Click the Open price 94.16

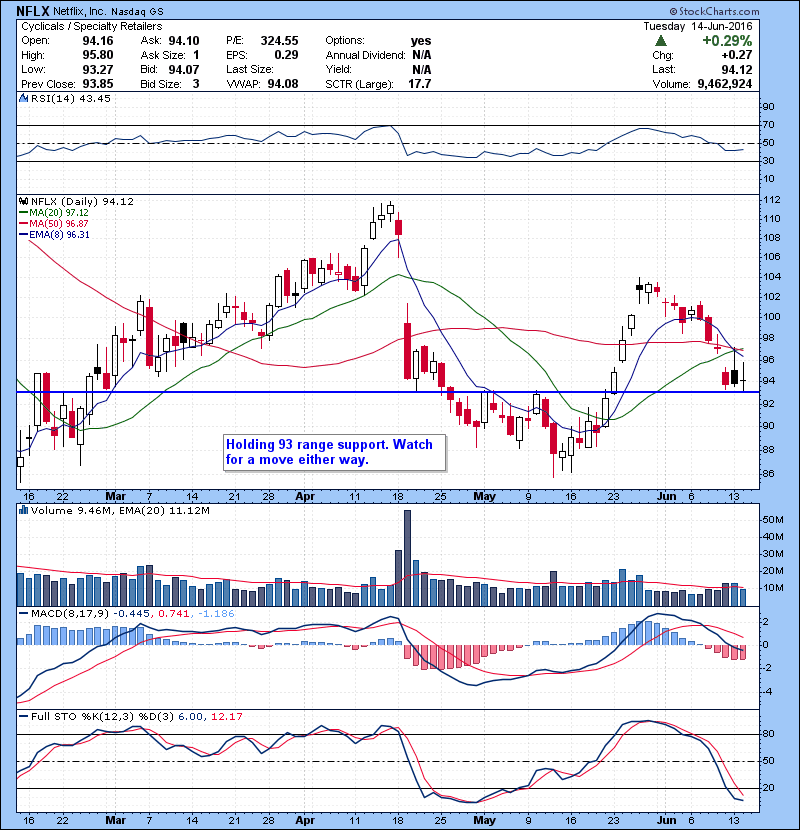(97, 41)
